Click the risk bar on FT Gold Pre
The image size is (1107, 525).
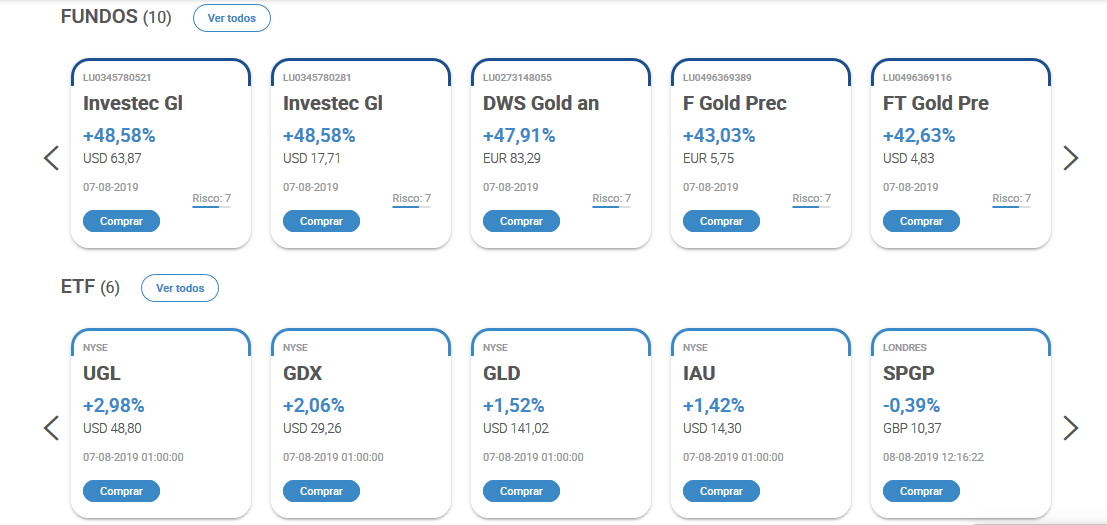click(1011, 207)
